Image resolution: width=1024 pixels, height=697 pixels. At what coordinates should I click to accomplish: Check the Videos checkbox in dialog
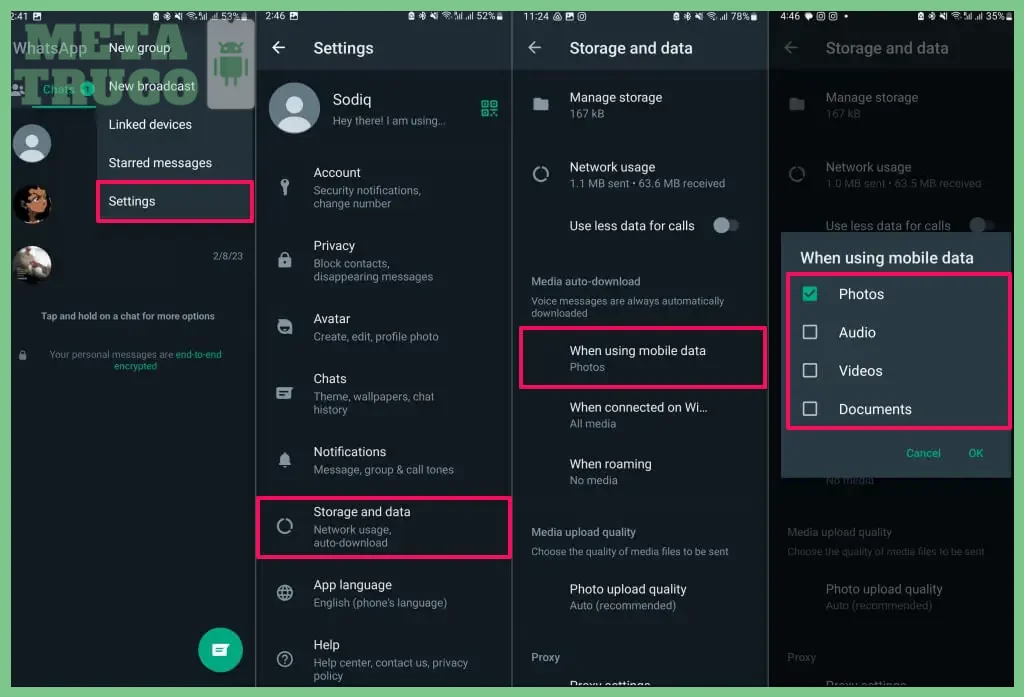pyautogui.click(x=810, y=370)
